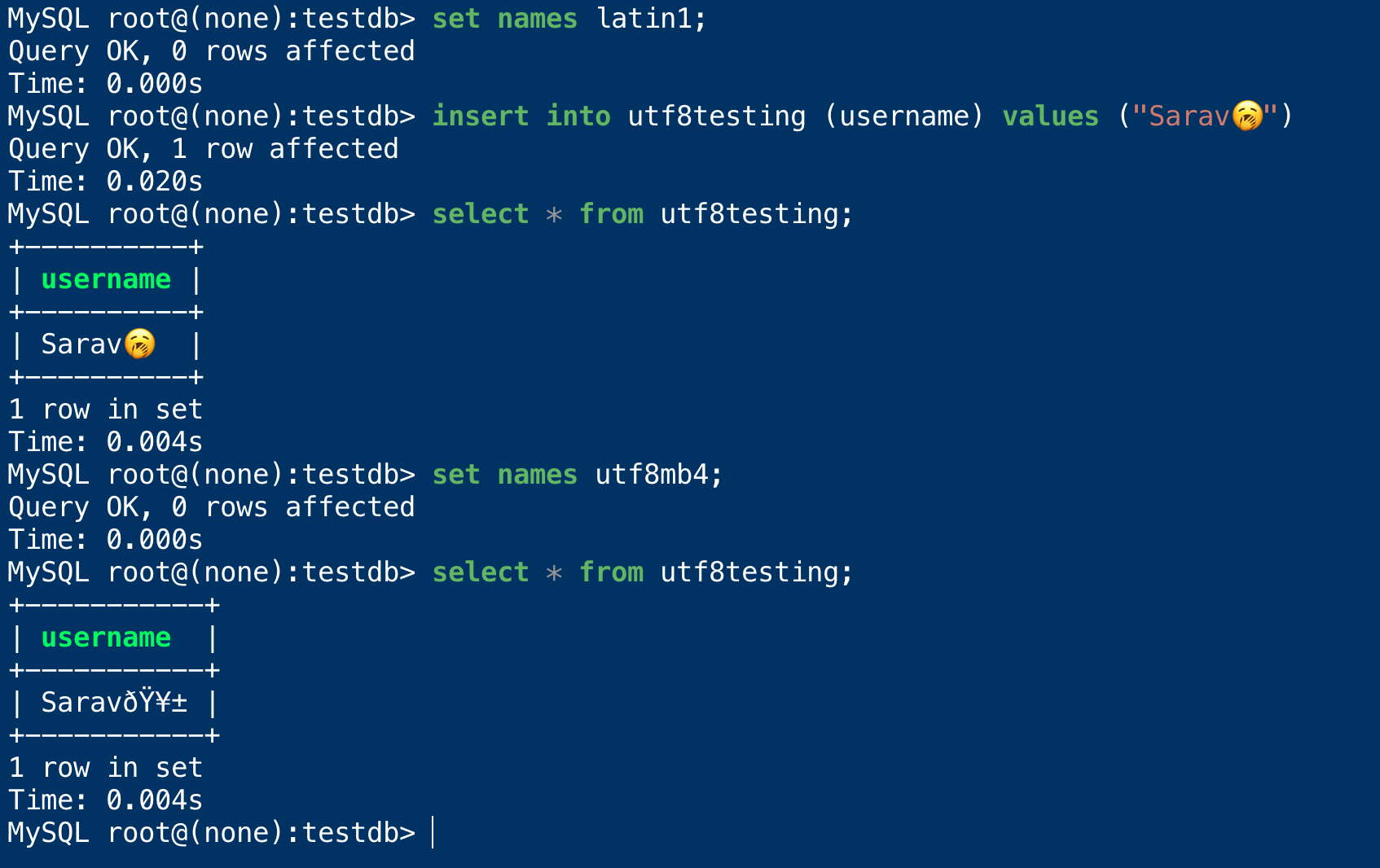
Task: Click the first 'username' column header
Action: click(106, 279)
